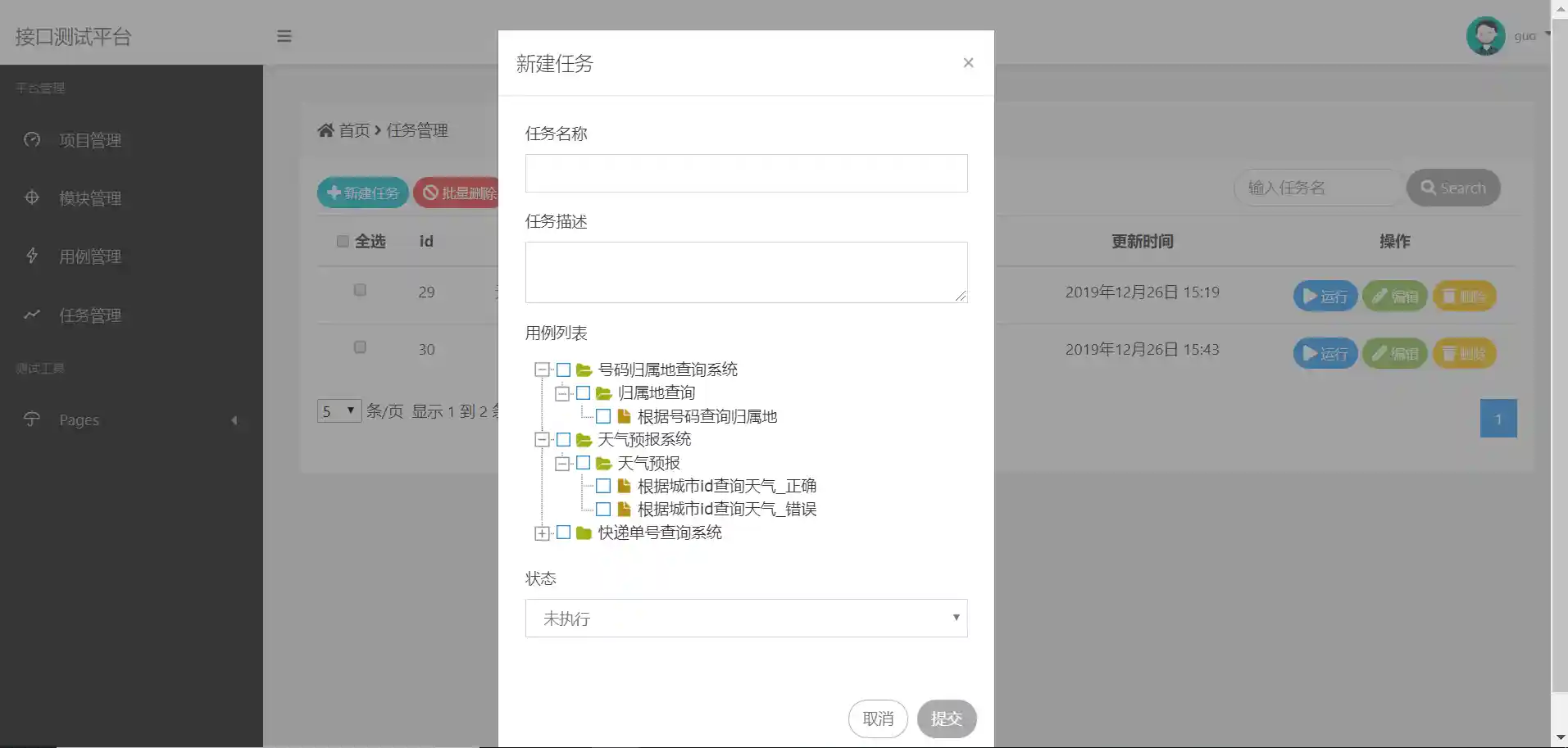This screenshot has width=1568, height=748.
Task: Click the folder icon beside 天气预报
Action: [x=604, y=463]
